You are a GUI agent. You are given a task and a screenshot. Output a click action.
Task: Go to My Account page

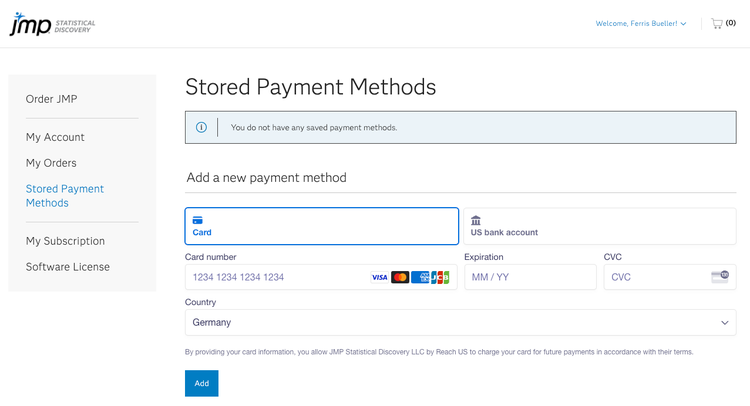pyautogui.click(x=55, y=137)
